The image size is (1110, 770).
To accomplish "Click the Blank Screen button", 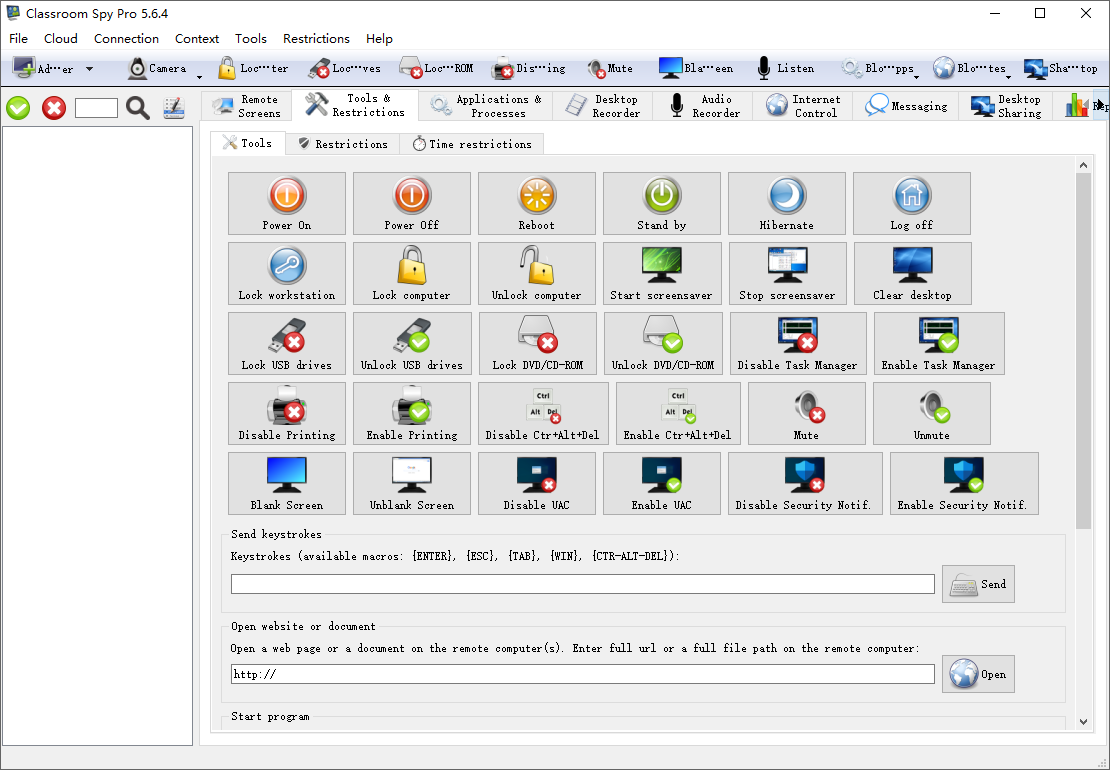I will 286,483.
